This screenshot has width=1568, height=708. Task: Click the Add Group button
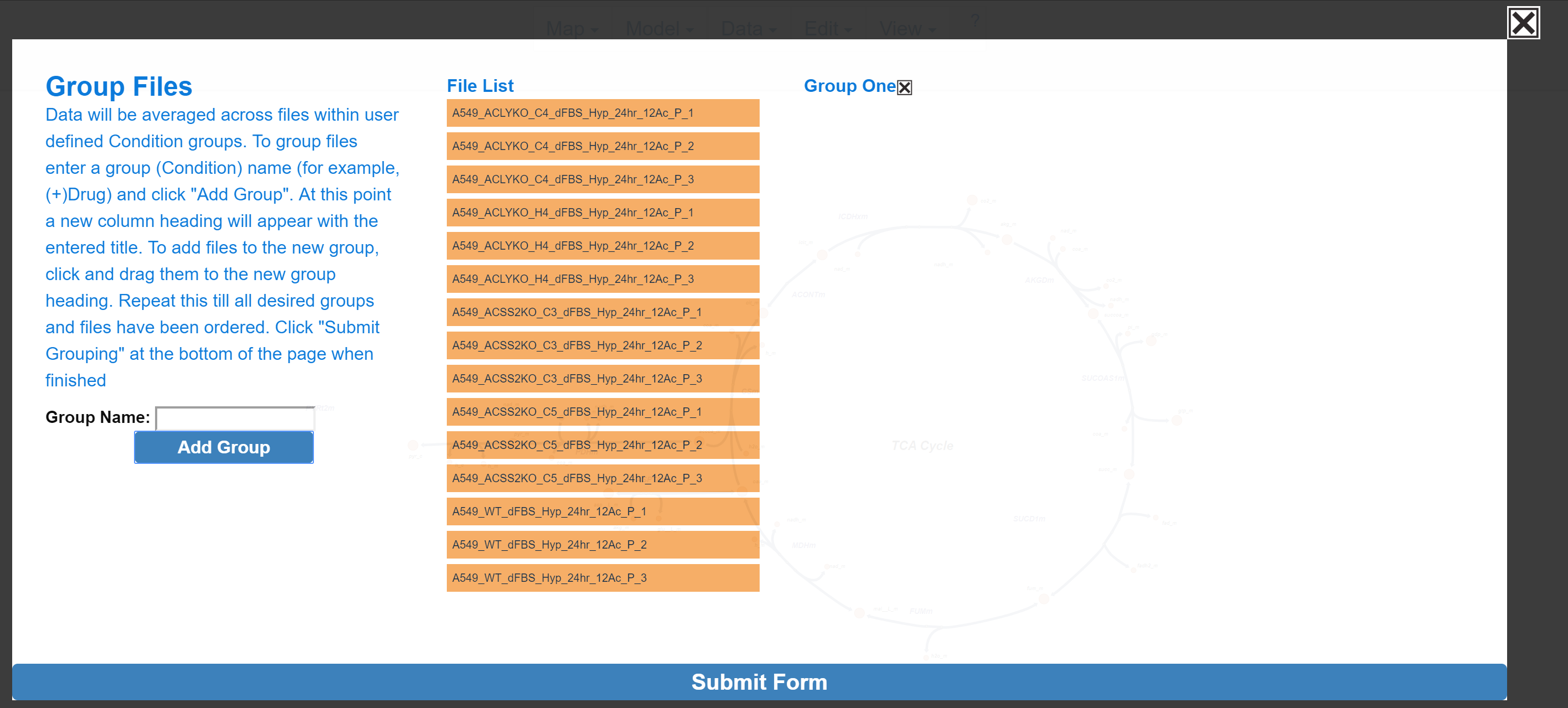click(x=223, y=447)
